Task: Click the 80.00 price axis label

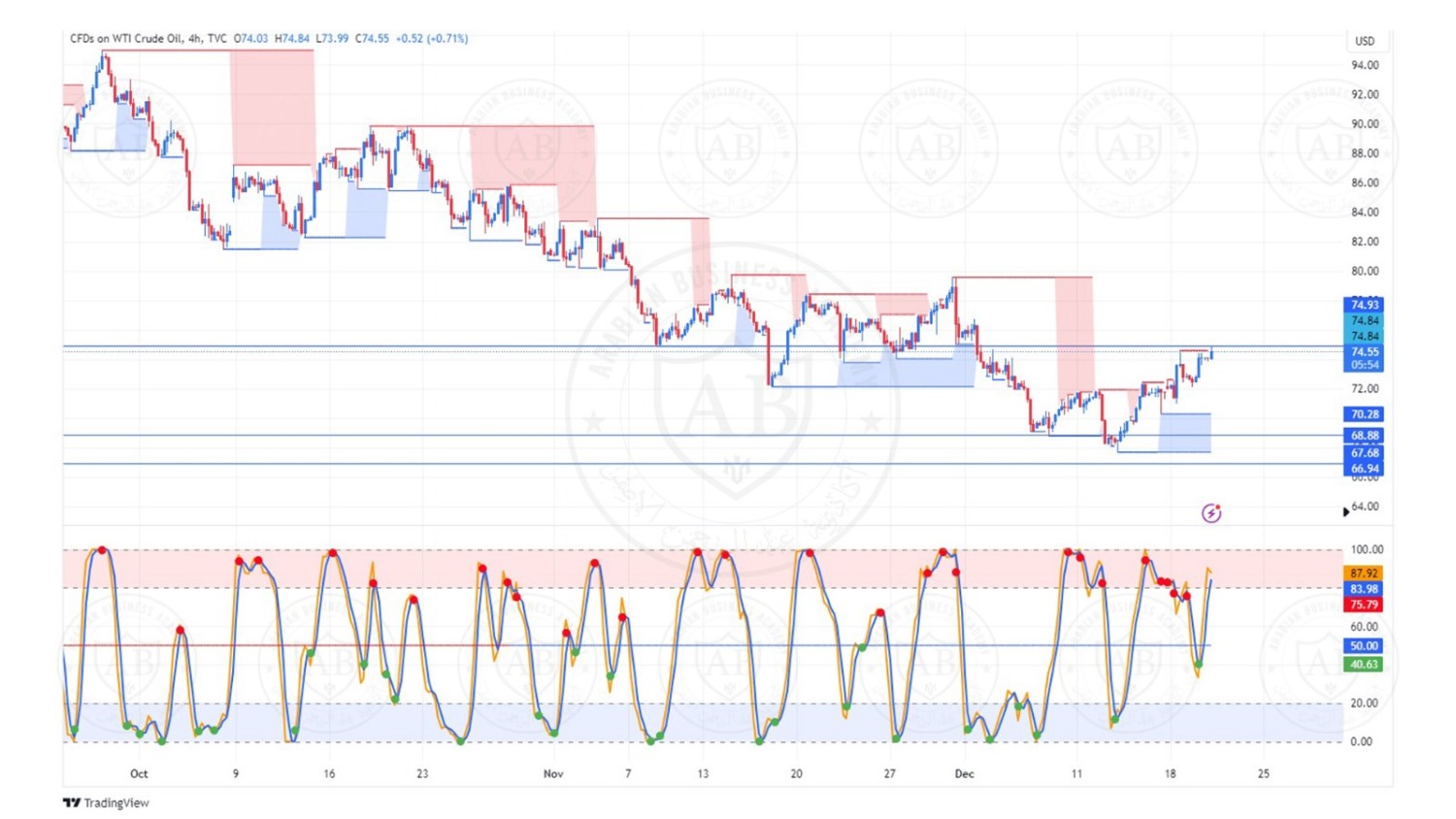Action: (1365, 271)
